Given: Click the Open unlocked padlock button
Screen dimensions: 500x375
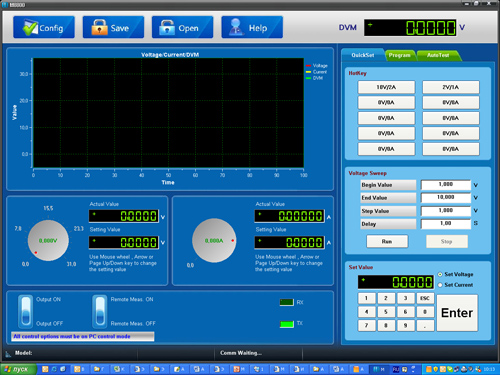Looking at the screenshot, I should tap(182, 27).
